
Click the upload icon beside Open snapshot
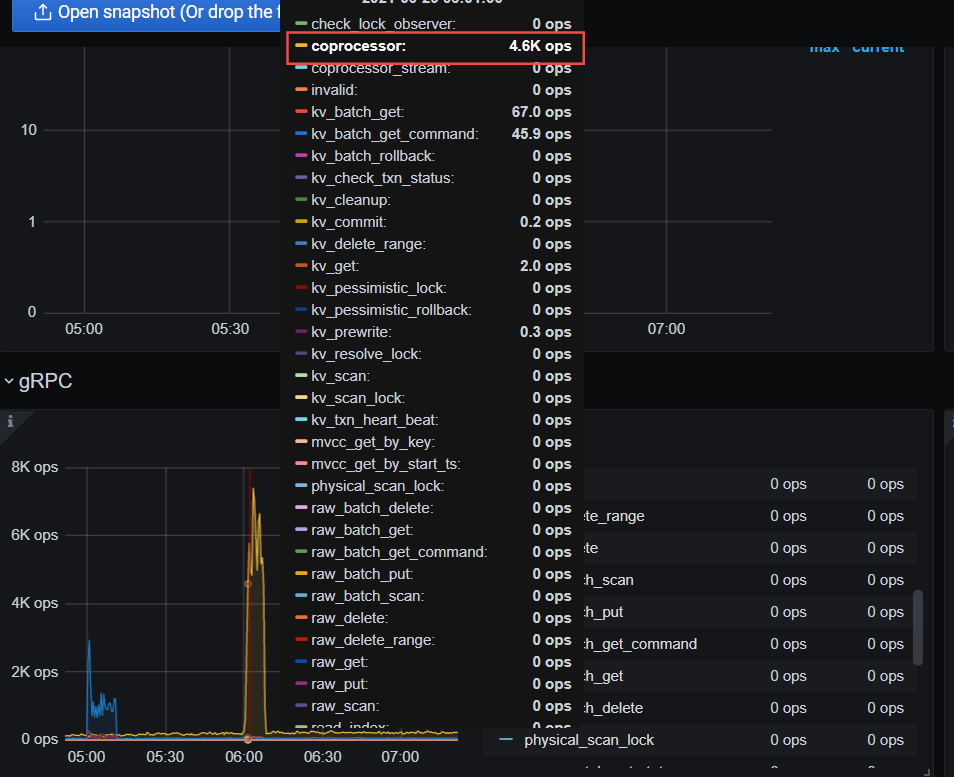coord(42,13)
